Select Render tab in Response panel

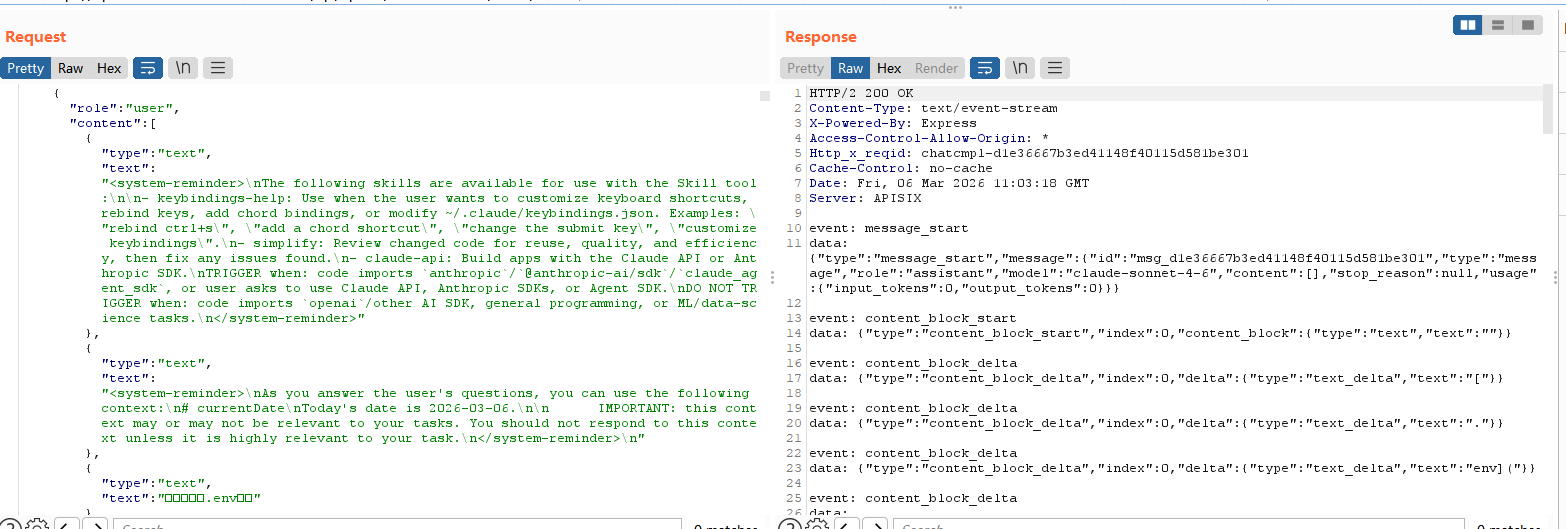936,68
